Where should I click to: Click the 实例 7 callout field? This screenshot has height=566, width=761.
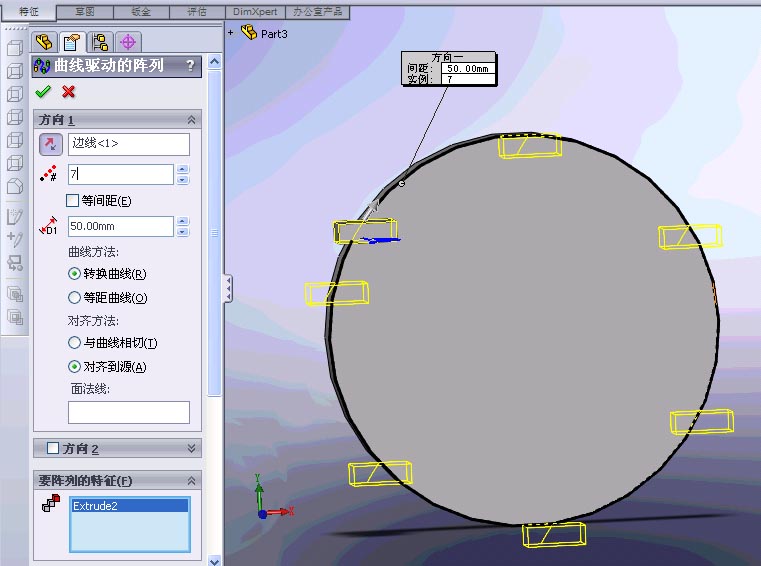click(468, 79)
